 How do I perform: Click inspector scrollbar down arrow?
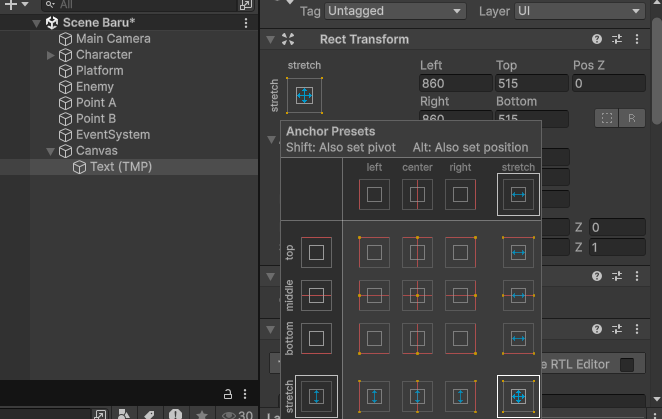pyautogui.click(x=657, y=399)
